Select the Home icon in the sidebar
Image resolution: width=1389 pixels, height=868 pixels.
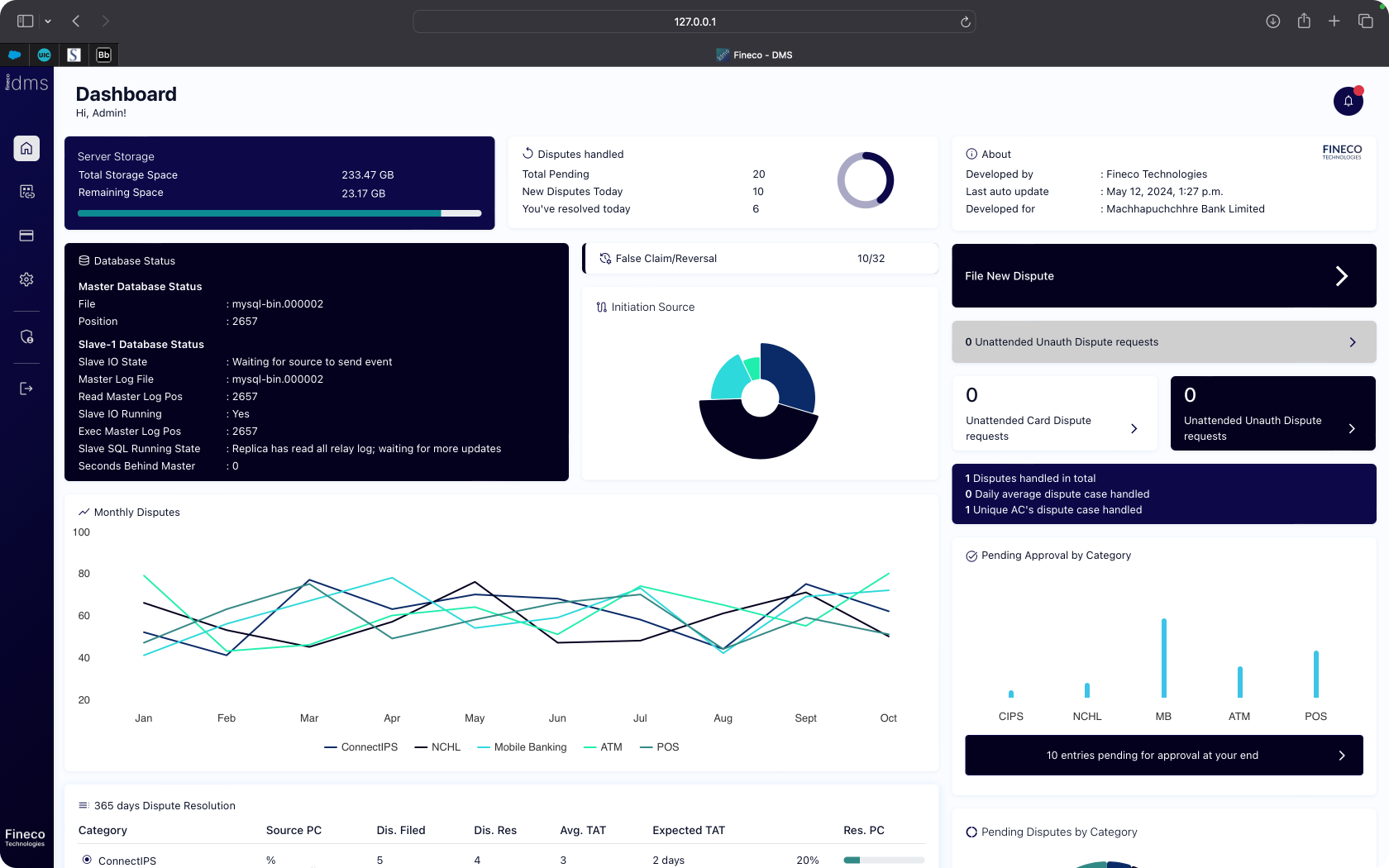click(x=26, y=149)
